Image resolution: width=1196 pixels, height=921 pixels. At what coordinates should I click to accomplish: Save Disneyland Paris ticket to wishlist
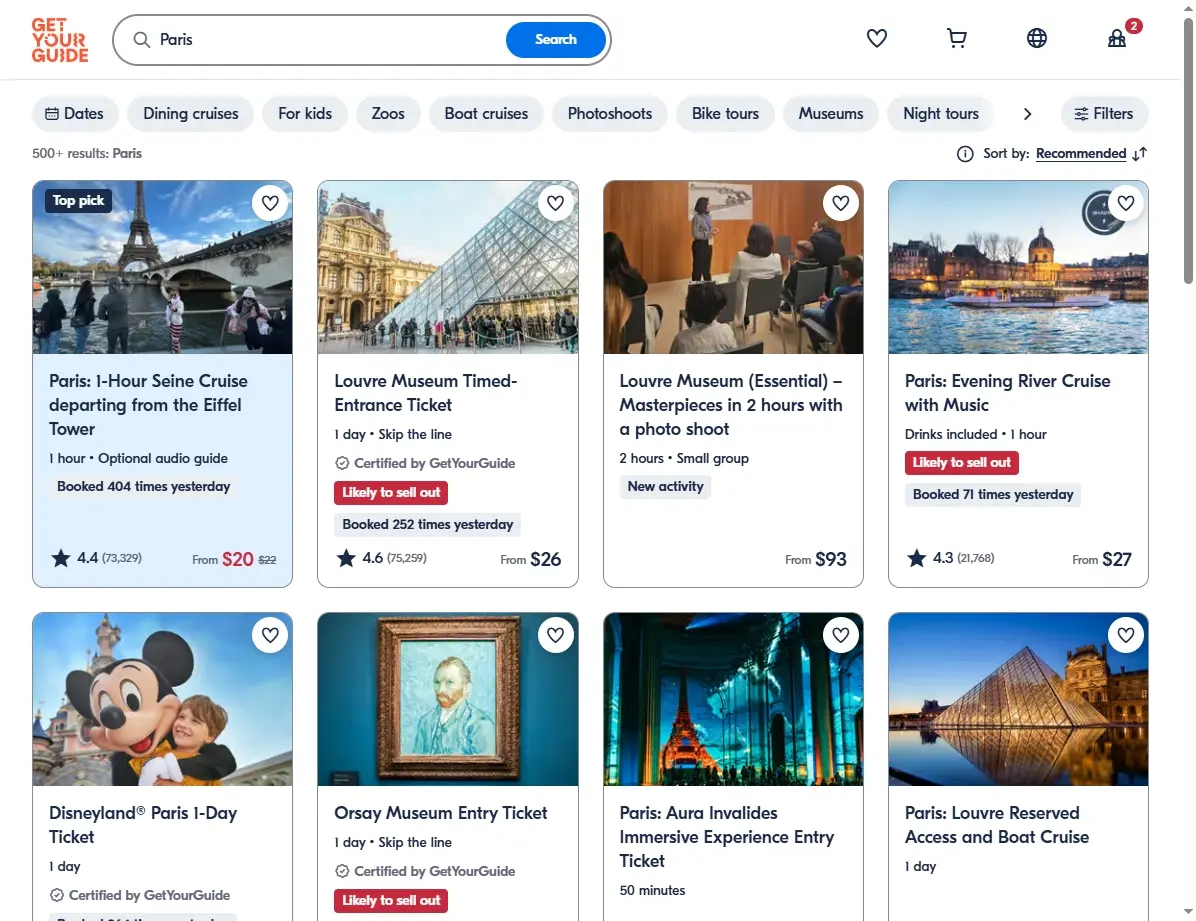pyautogui.click(x=270, y=635)
